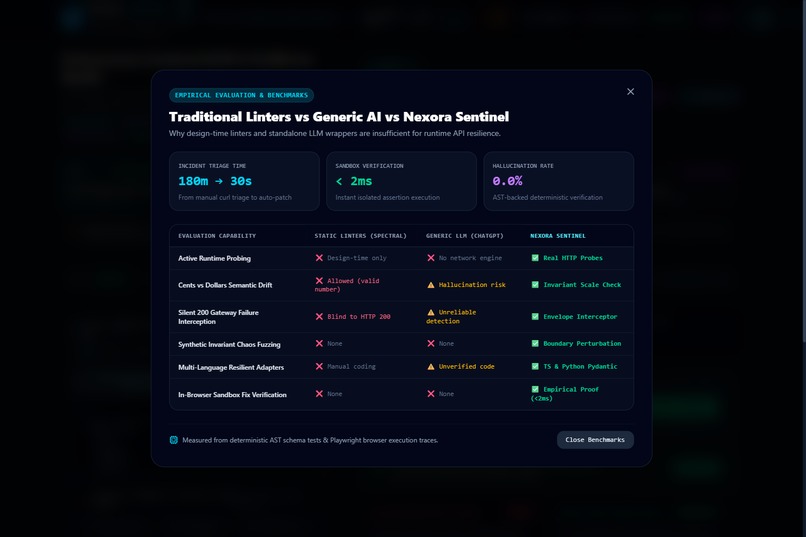806x537 pixels.
Task: Click the Generic LLM X icon in Chaos Fuzzing row
Action: coord(431,343)
